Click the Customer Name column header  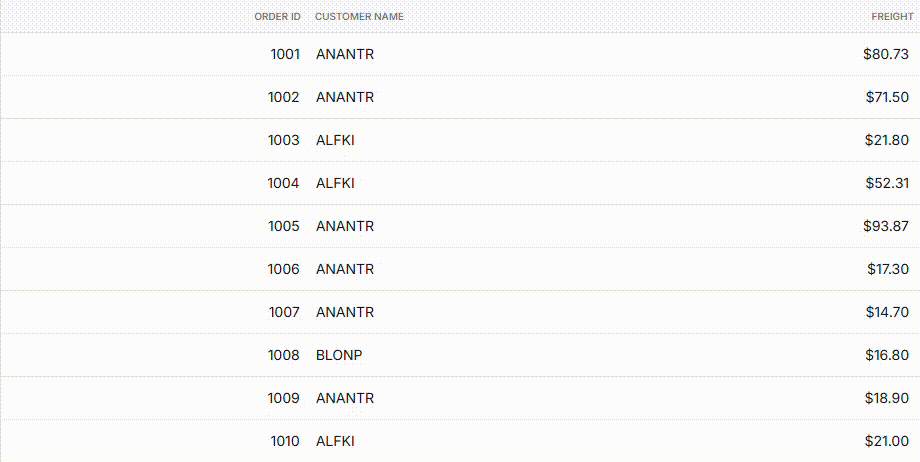tap(359, 17)
